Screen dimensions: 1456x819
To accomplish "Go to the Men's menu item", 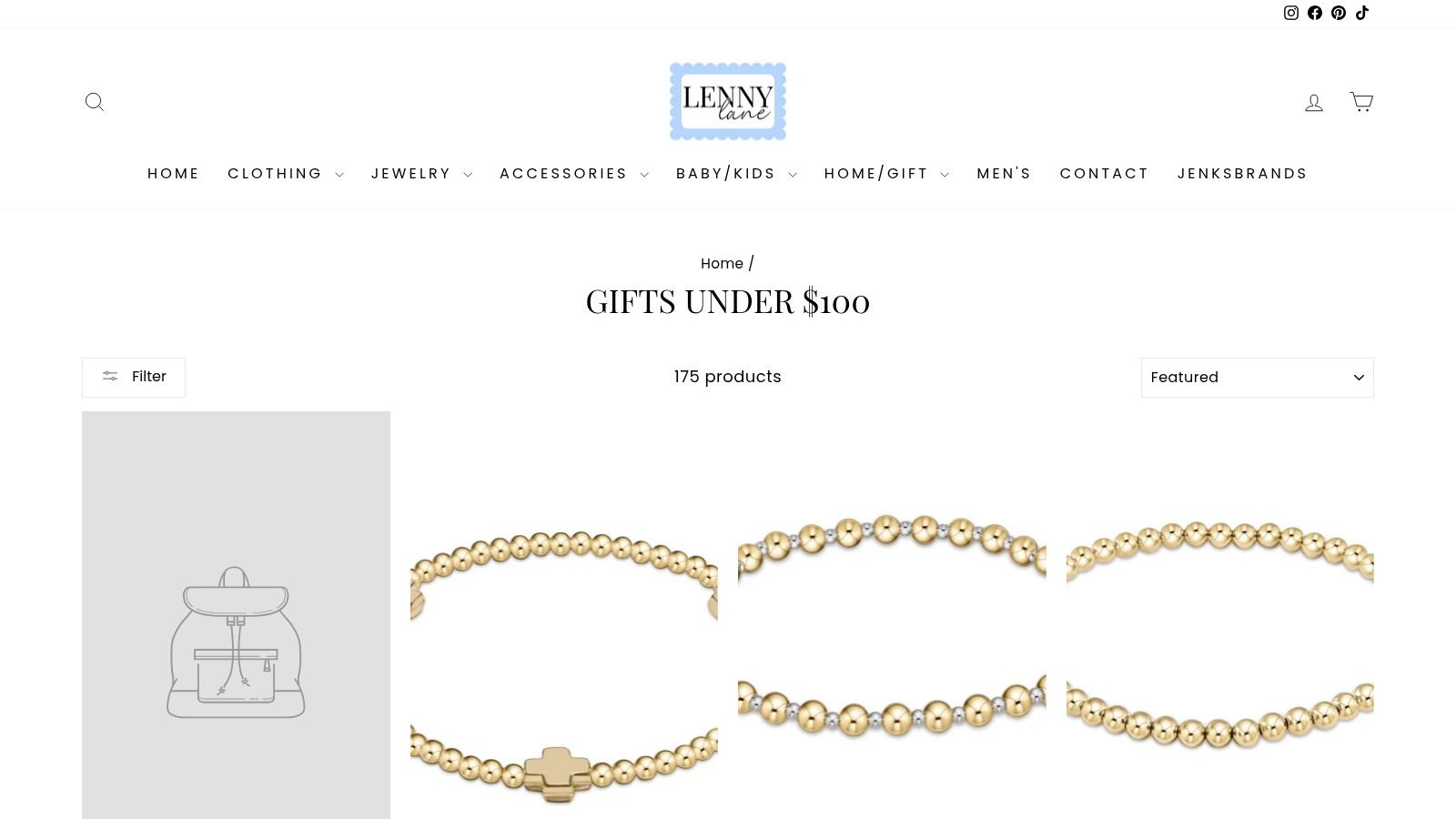I will (1004, 174).
